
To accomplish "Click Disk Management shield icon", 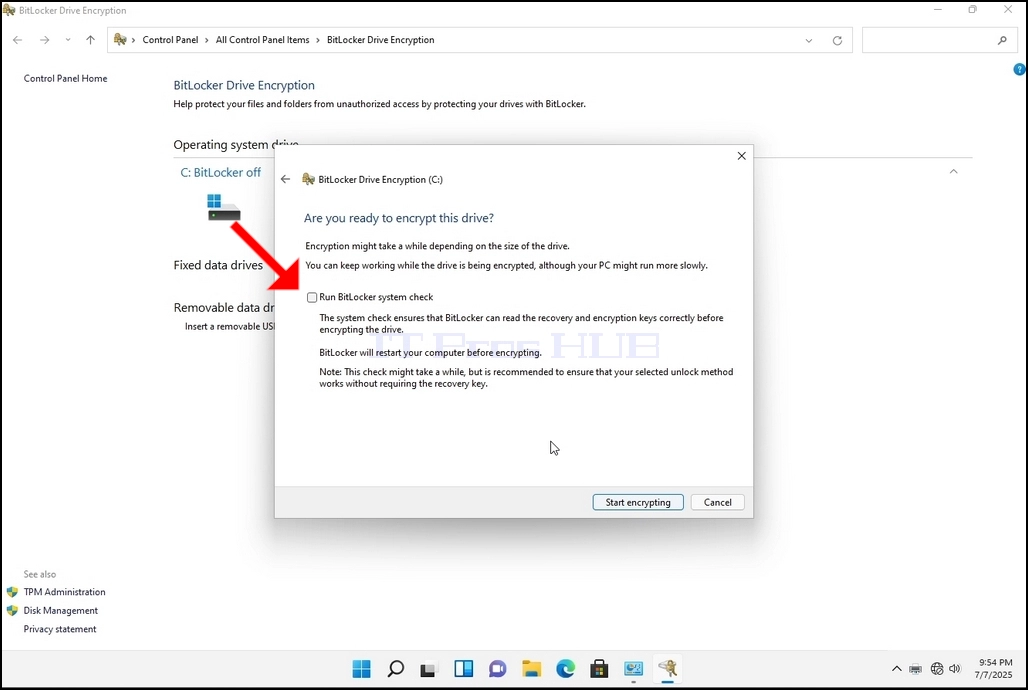I will click(12, 610).
